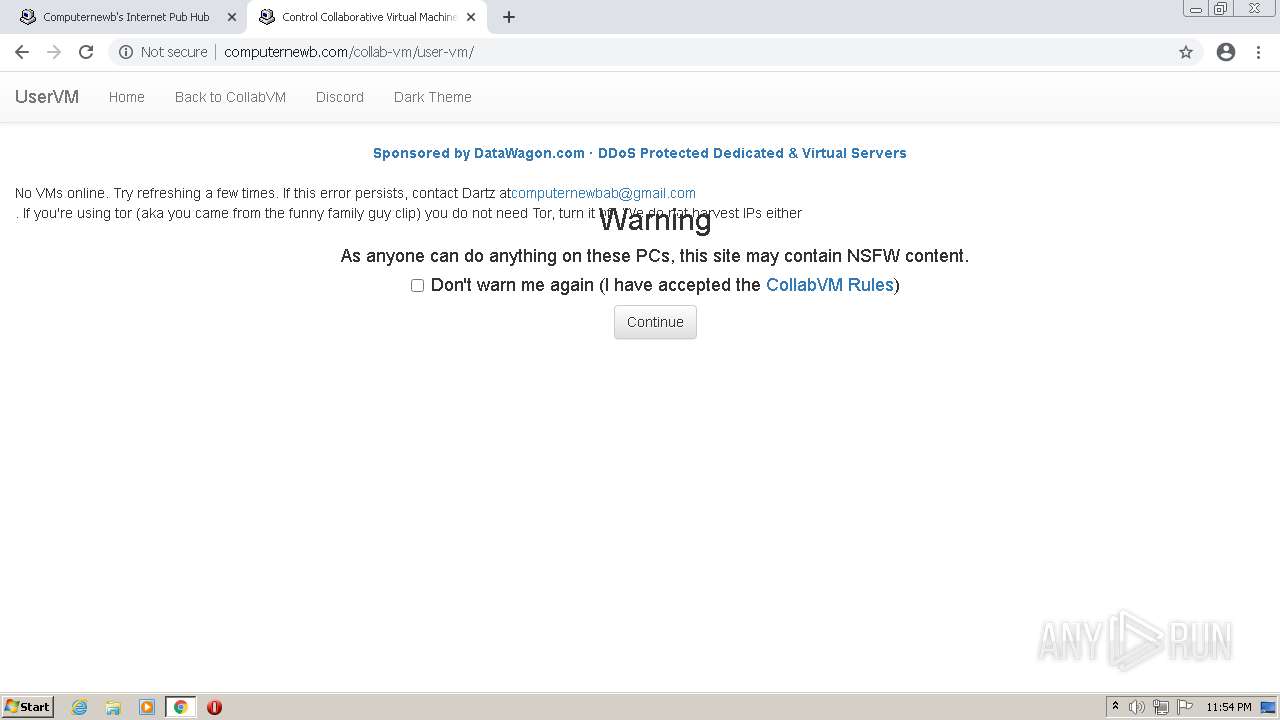This screenshot has width=1280, height=720.
Task: Open Windows Explorer folder on taskbar
Action: [x=113, y=707]
